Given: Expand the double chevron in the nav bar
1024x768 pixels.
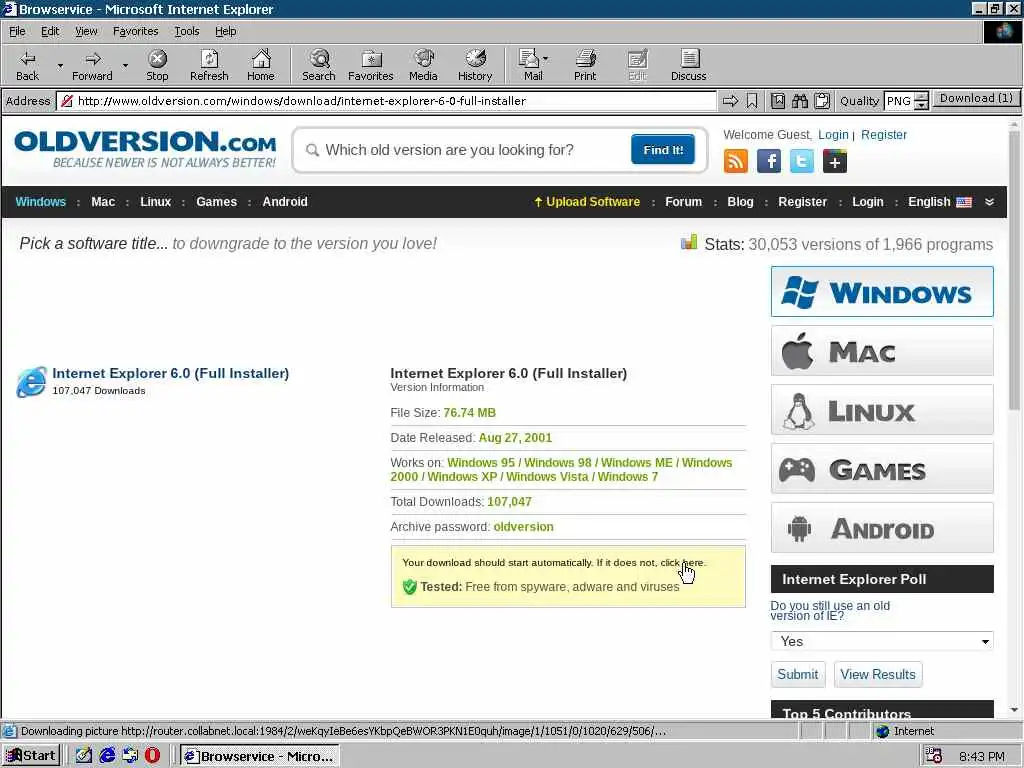Looking at the screenshot, I should pyautogui.click(x=989, y=202).
